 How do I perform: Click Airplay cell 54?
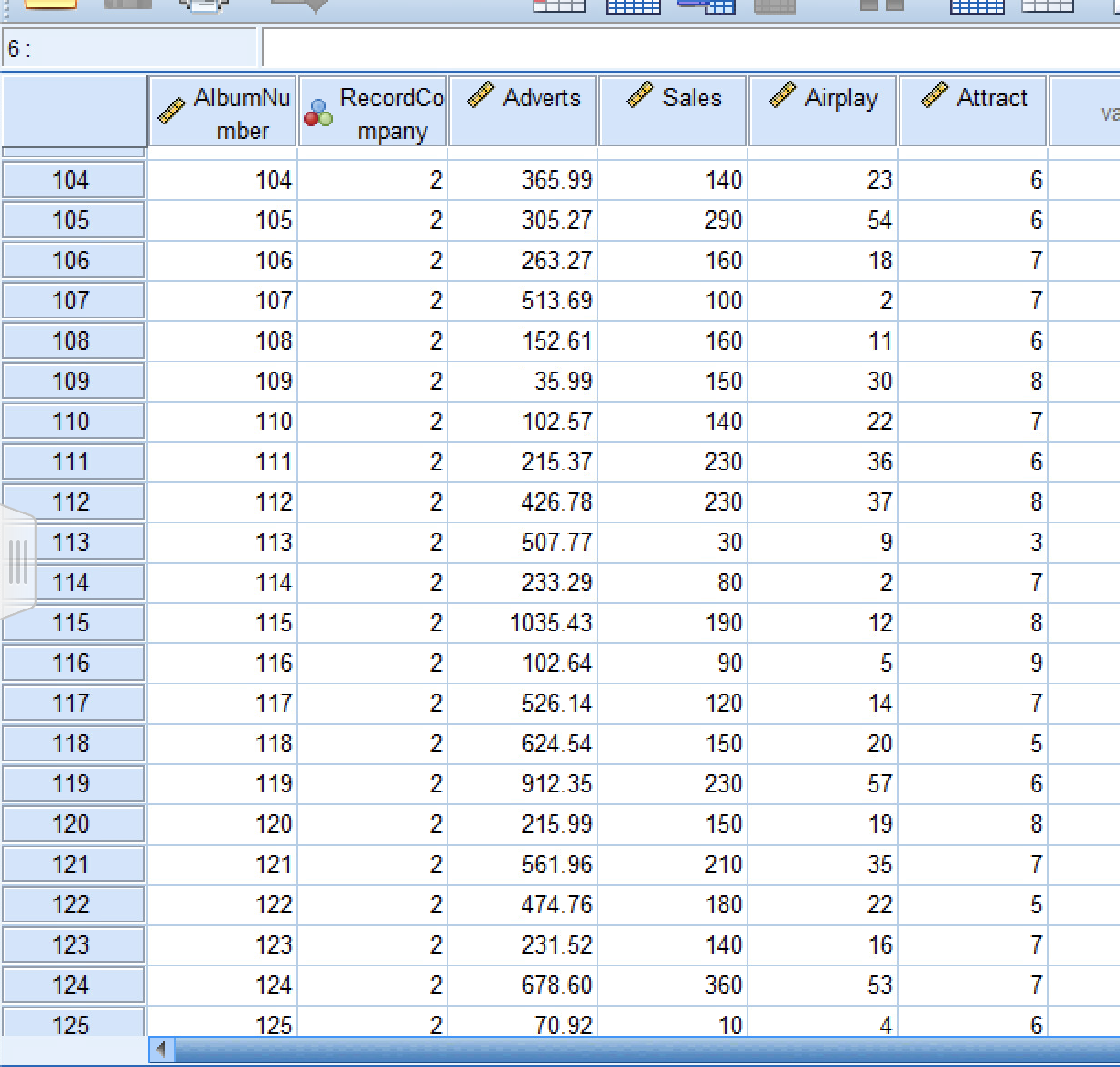point(823,220)
